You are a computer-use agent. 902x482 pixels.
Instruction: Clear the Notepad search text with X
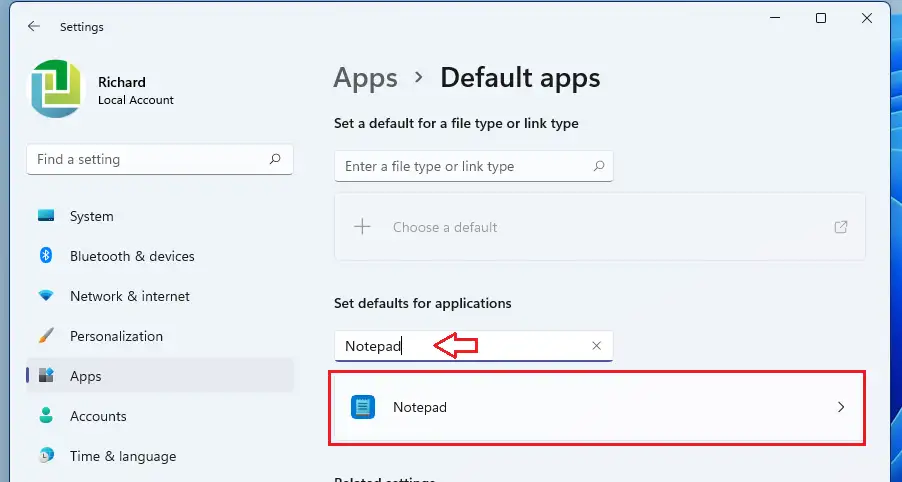click(597, 346)
